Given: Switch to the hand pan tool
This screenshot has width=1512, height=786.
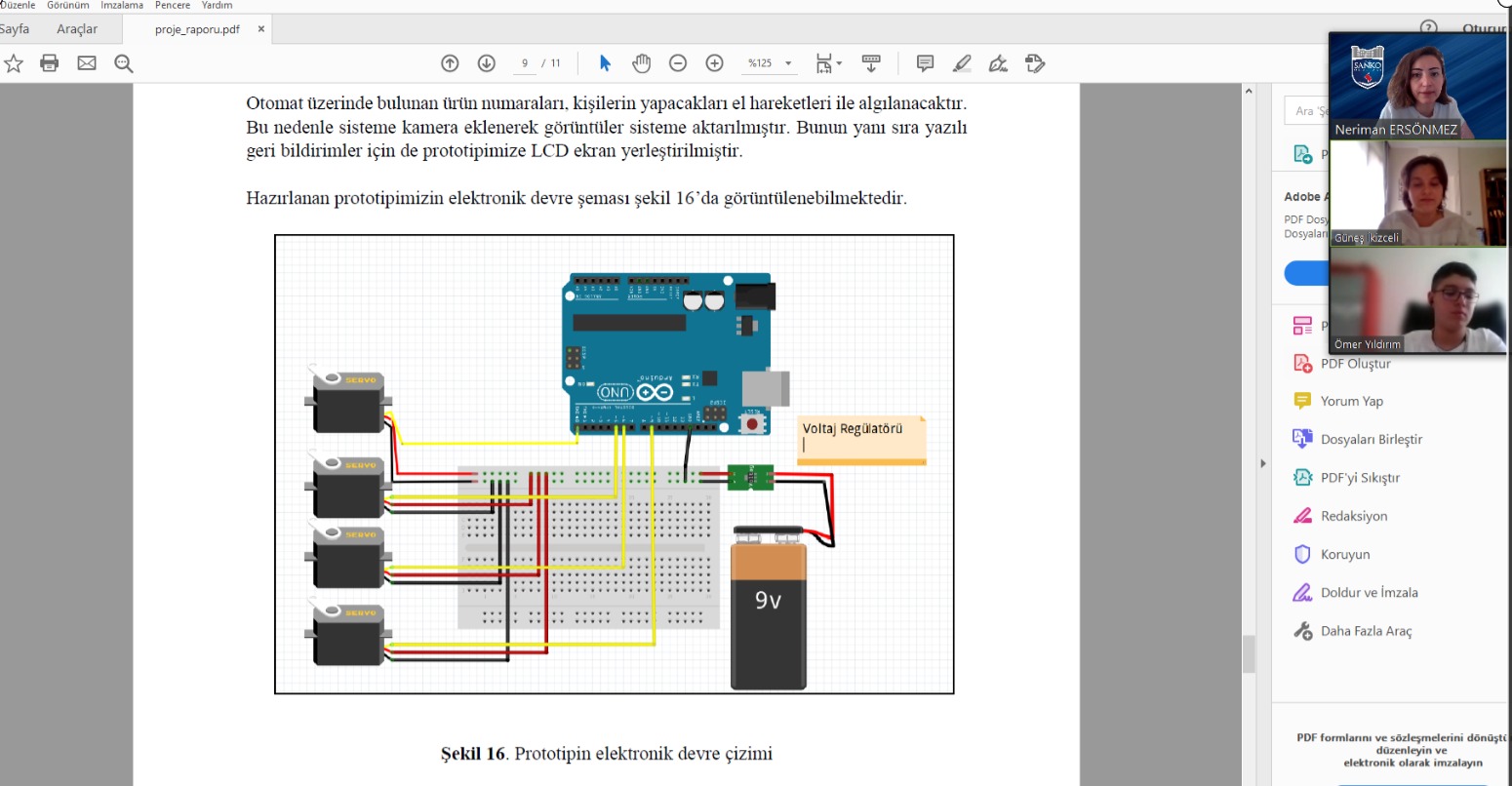Looking at the screenshot, I should click(x=641, y=63).
